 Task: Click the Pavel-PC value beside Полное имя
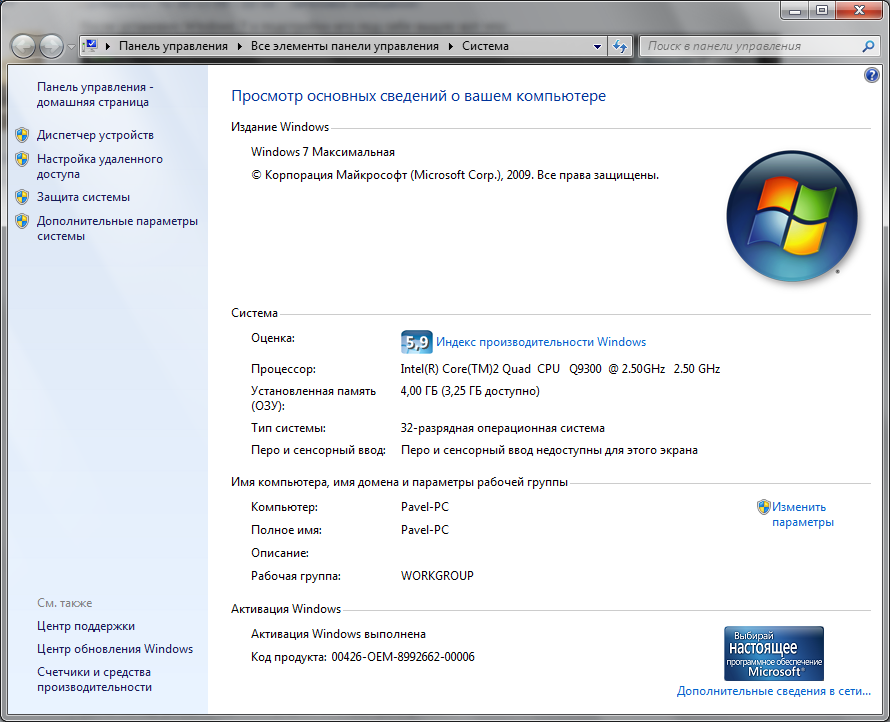(x=425, y=530)
